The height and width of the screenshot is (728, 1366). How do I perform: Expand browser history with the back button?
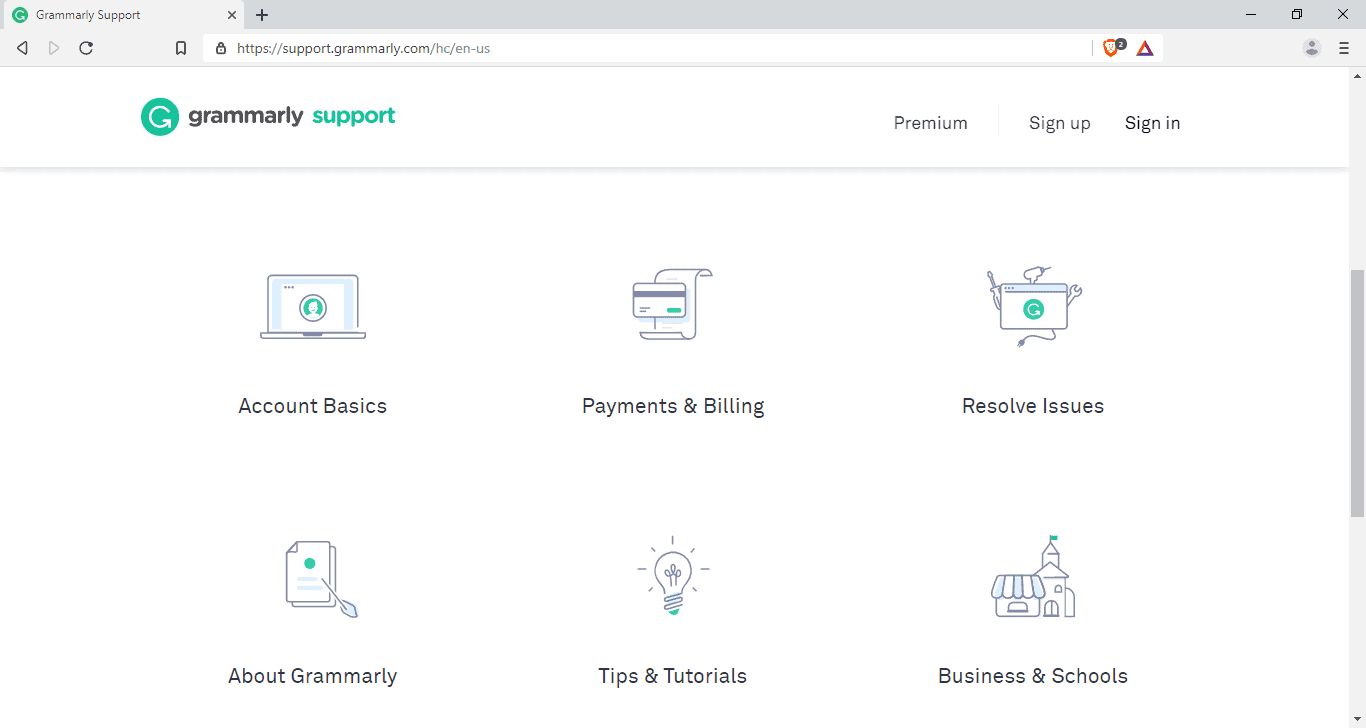[22, 47]
